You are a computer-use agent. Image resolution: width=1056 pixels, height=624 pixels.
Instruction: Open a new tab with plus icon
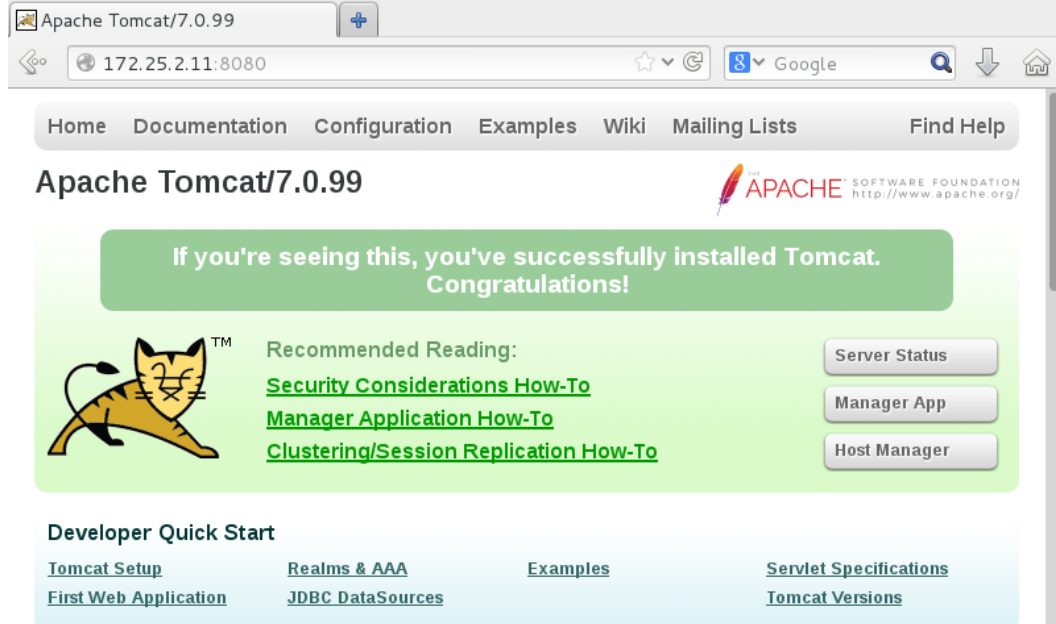[358, 20]
